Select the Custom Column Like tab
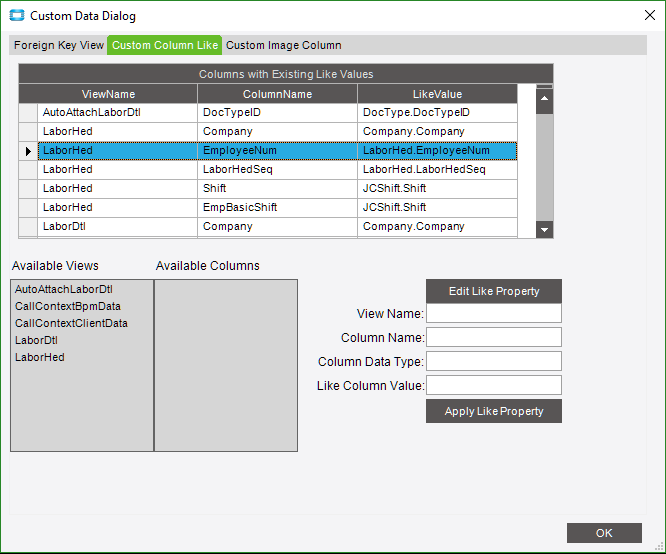This screenshot has width=666, height=554. point(165,45)
